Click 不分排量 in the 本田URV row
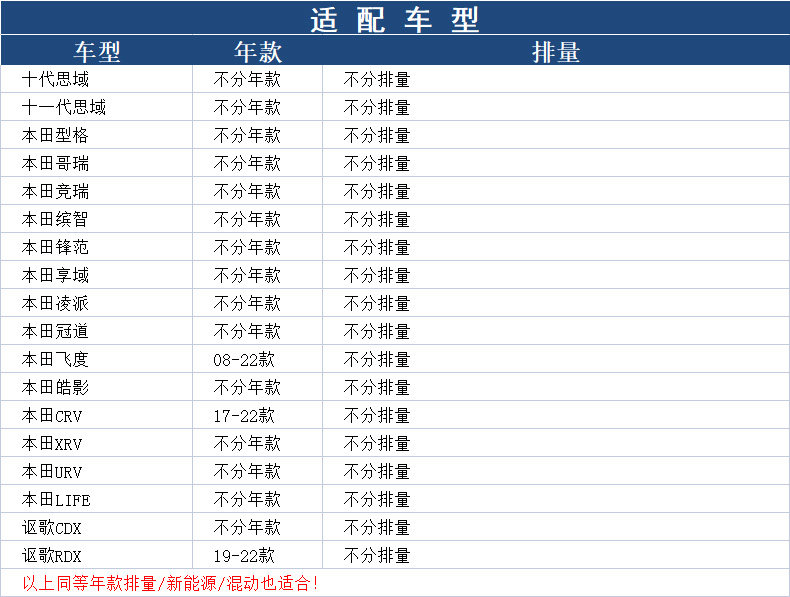Image resolution: width=790 pixels, height=597 pixels. (x=377, y=472)
